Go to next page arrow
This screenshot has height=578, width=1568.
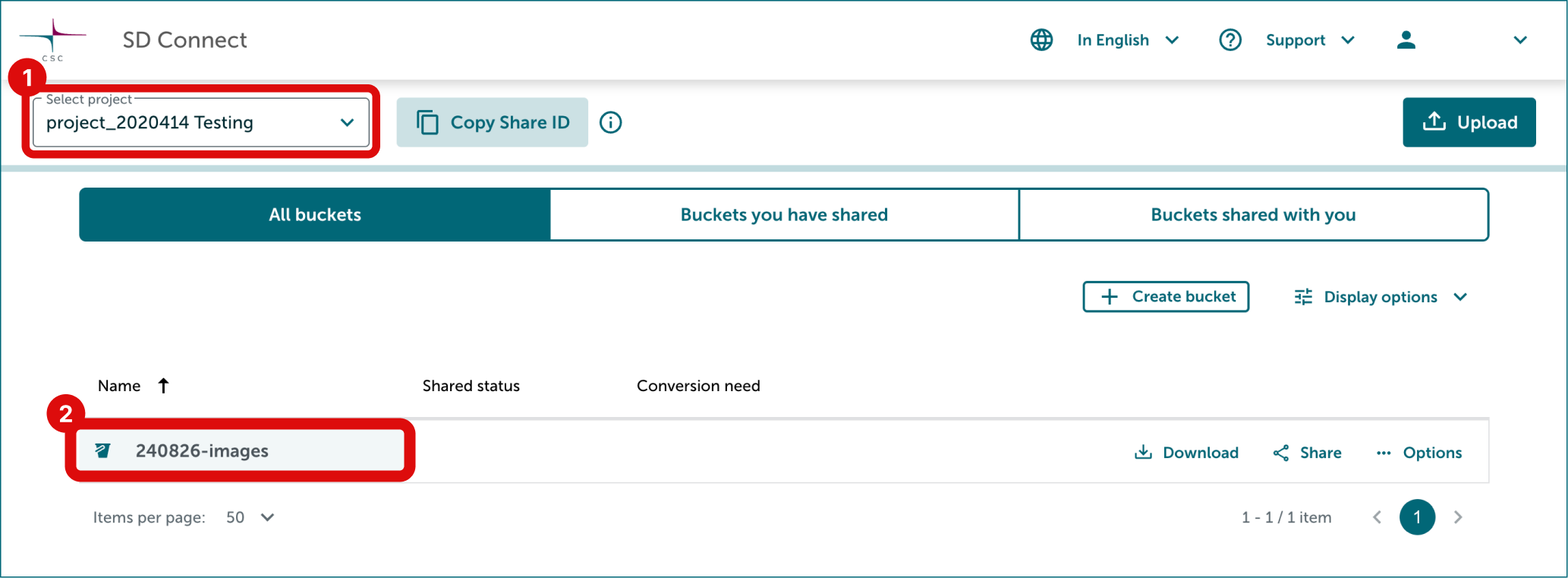(x=1457, y=517)
